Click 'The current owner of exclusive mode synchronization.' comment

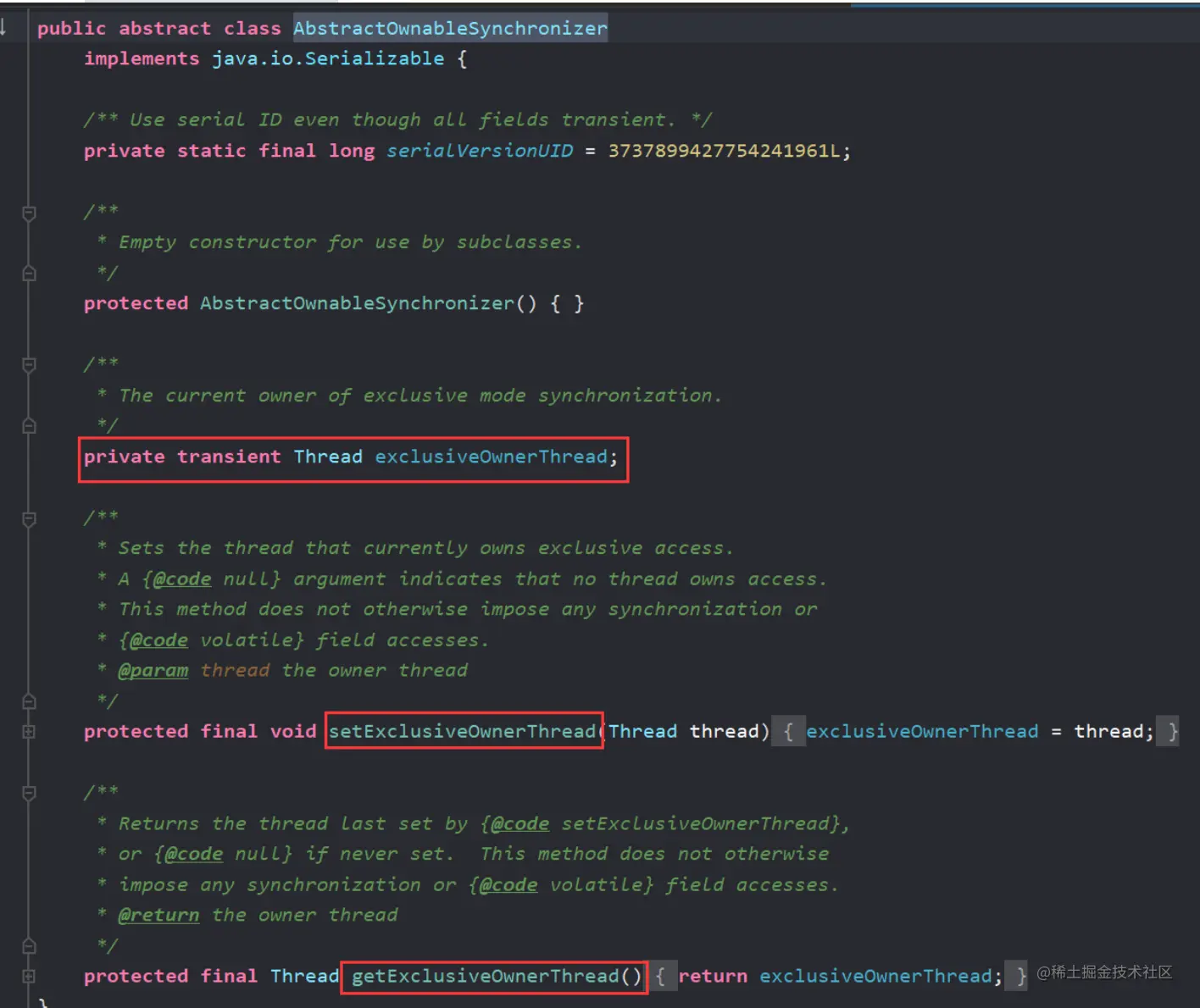click(408, 396)
